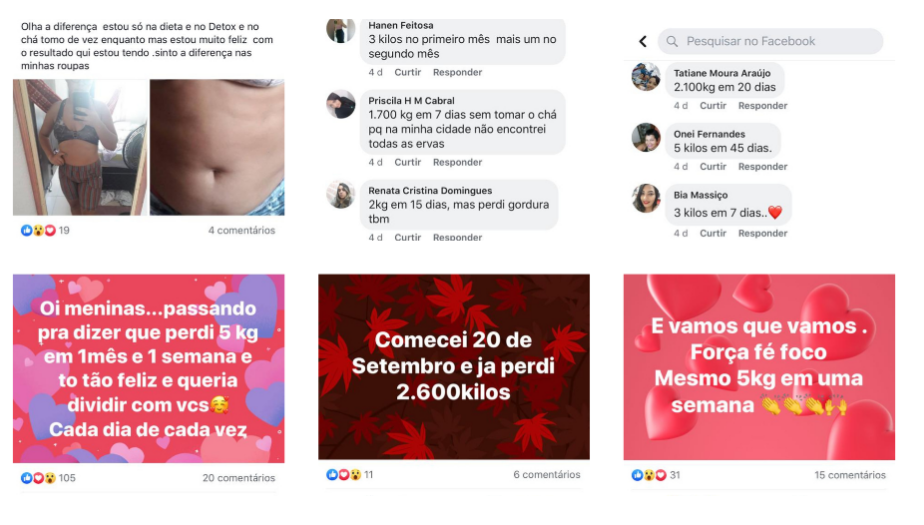This screenshot has width=924, height=525.
Task: Click reaction icons on the 105-reactions post
Action: click(x=38, y=478)
